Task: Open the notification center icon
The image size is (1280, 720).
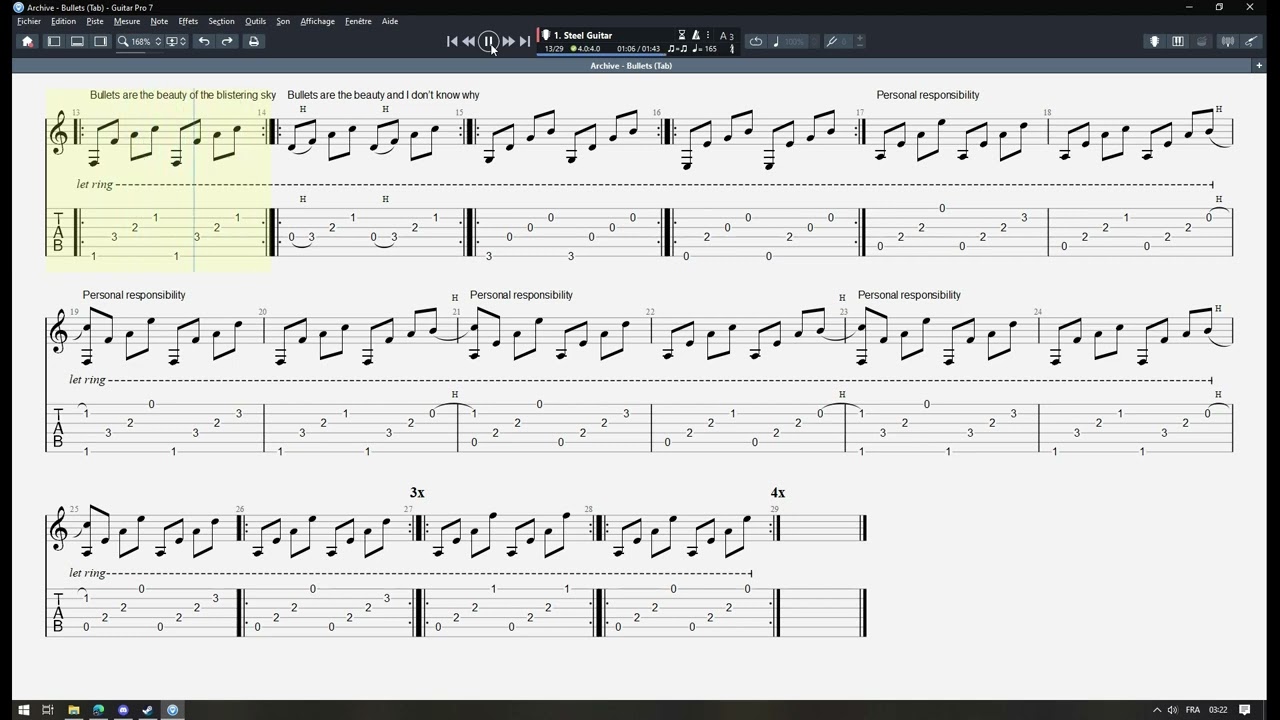Action: point(1246,710)
